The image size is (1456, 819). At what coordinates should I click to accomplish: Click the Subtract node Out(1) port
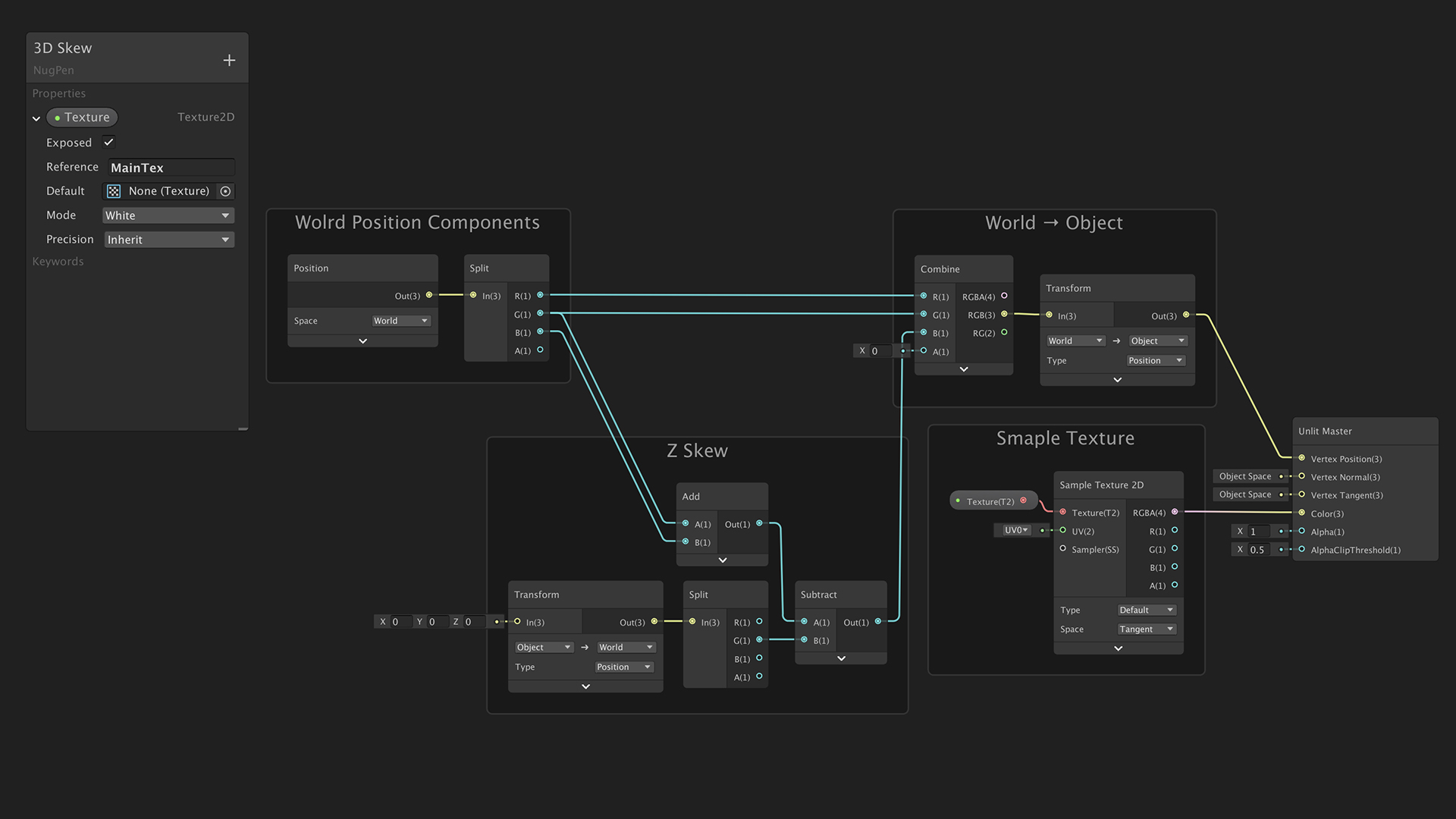pos(878,621)
